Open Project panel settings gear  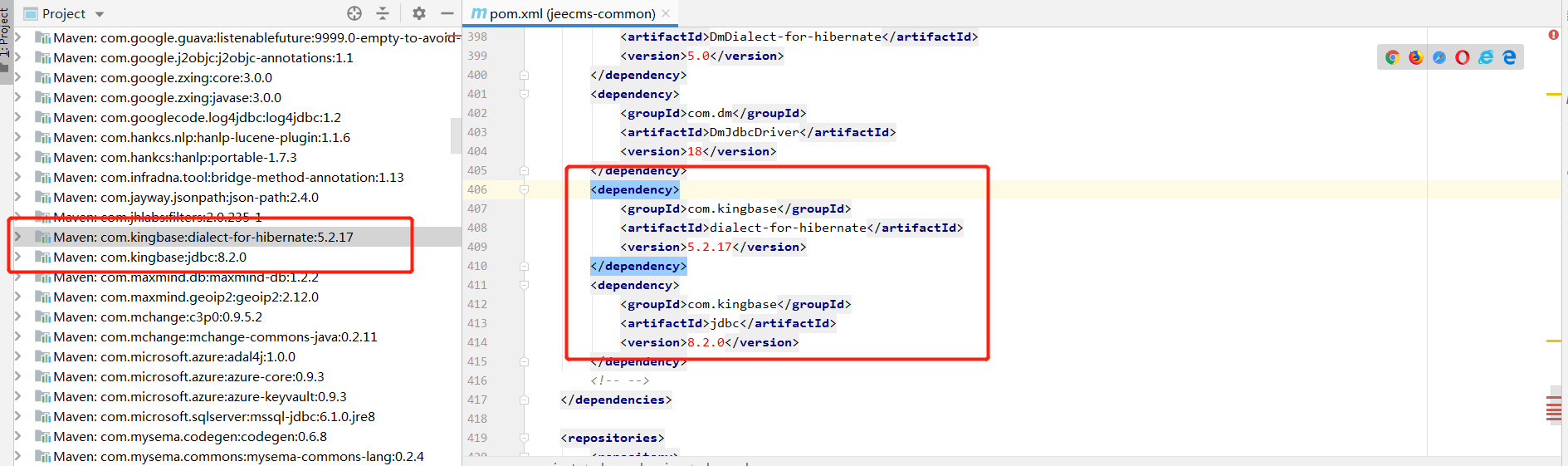(419, 13)
